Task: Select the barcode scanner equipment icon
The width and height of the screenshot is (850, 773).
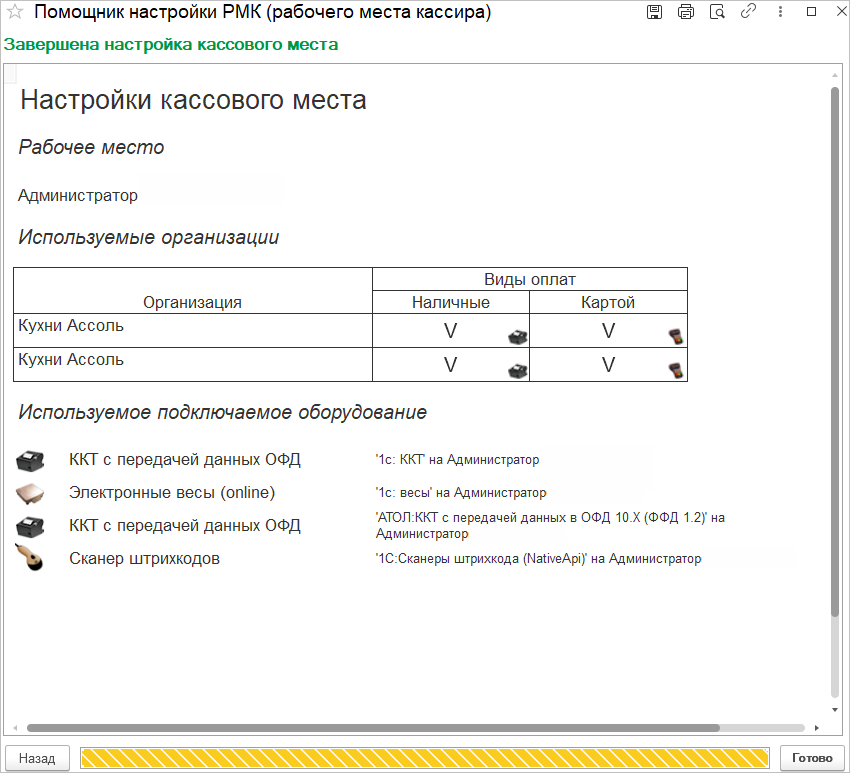Action: pyautogui.click(x=29, y=557)
